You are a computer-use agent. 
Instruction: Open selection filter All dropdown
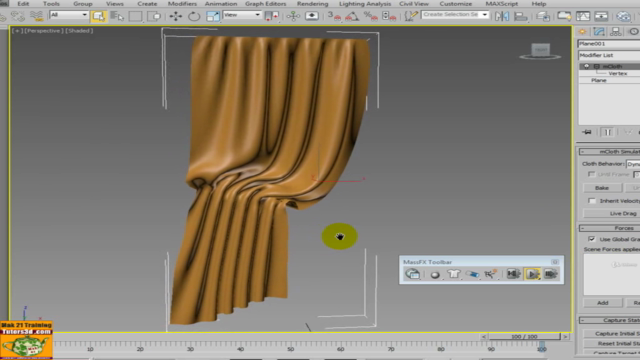(69, 15)
